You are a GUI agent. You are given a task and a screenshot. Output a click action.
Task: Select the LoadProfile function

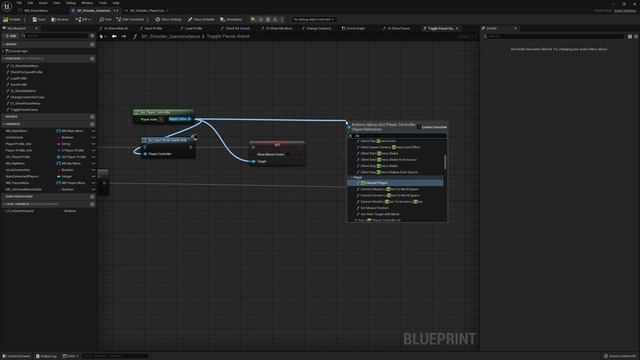click(18, 78)
